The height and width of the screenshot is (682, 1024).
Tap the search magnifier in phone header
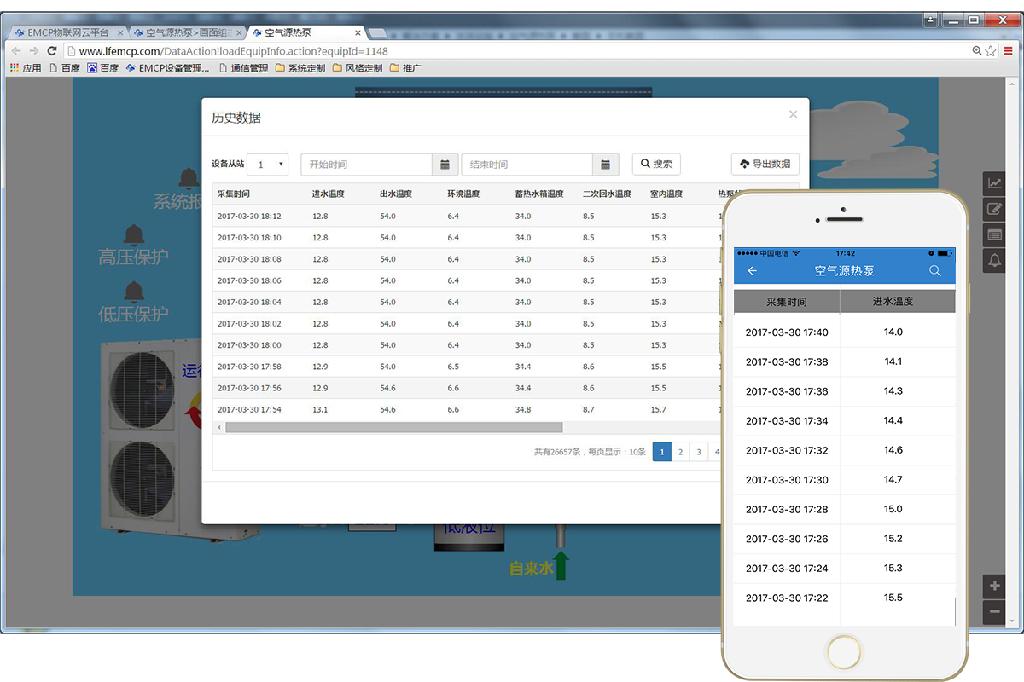934,271
